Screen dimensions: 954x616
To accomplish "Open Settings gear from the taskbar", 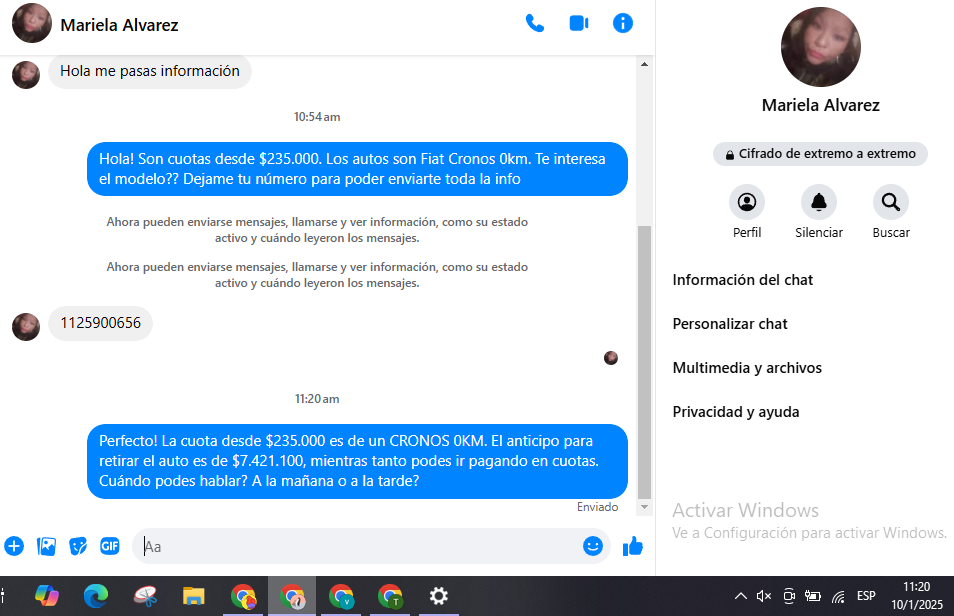I will click(439, 596).
